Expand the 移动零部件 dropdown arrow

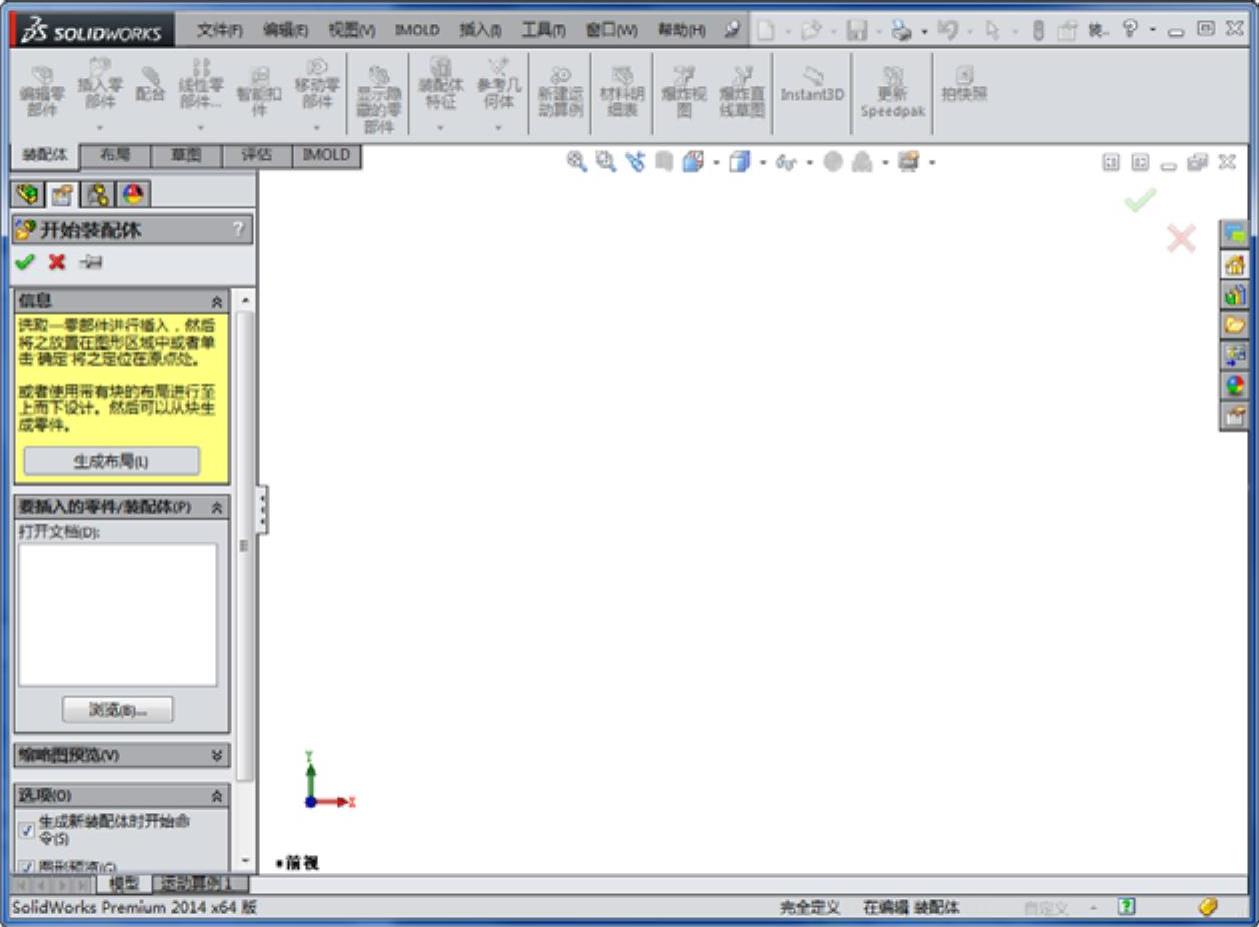point(317,128)
